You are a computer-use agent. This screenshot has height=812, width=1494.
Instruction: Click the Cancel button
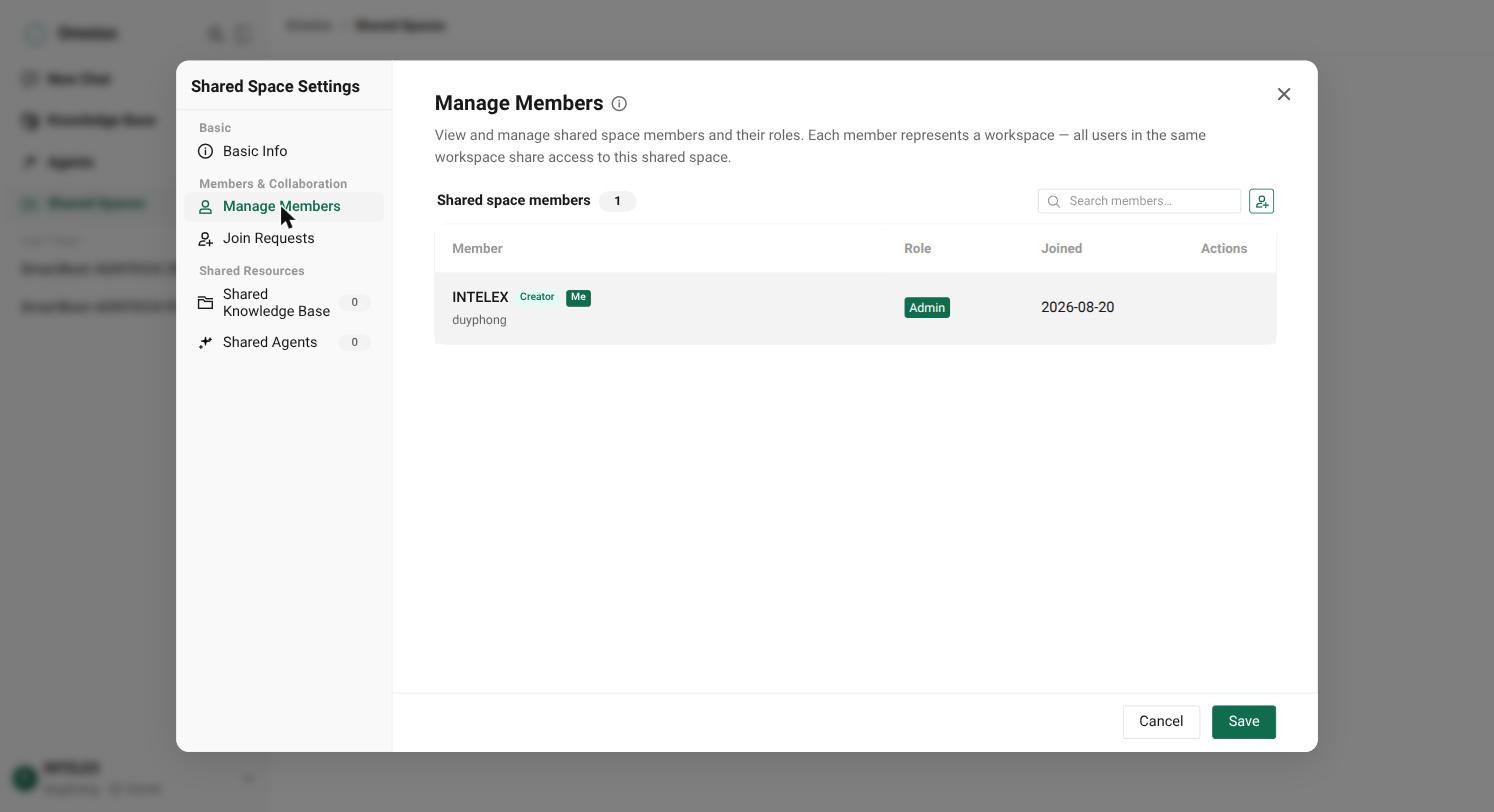point(1161,722)
